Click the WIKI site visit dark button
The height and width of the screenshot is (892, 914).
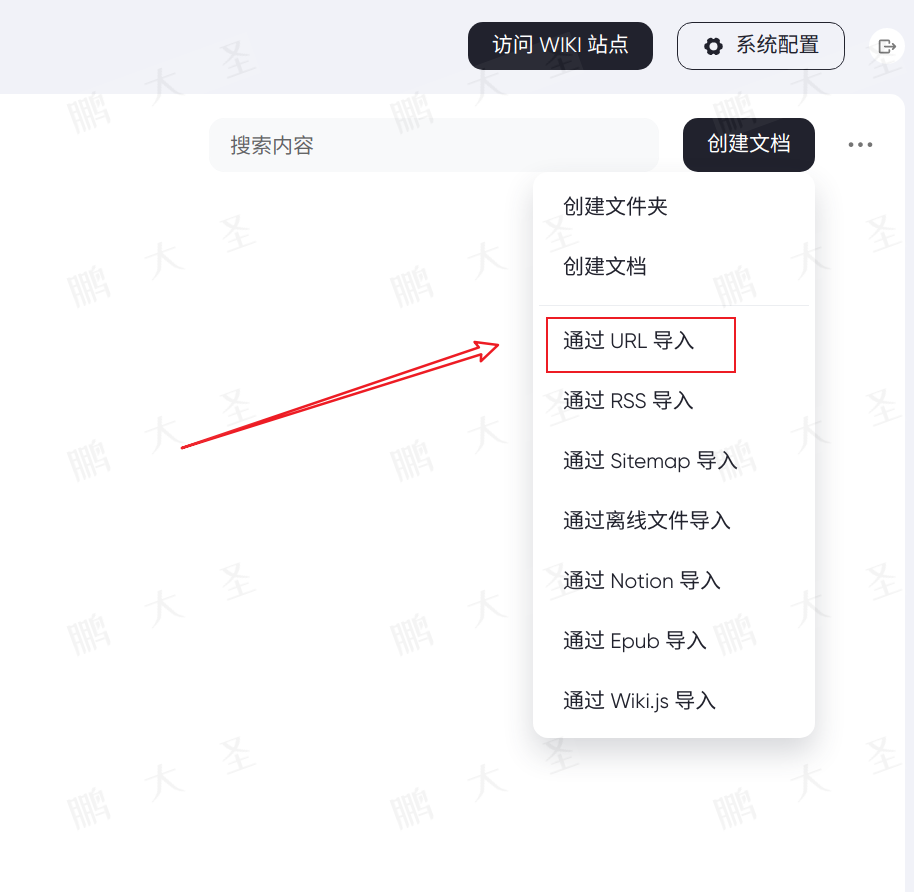click(560, 45)
